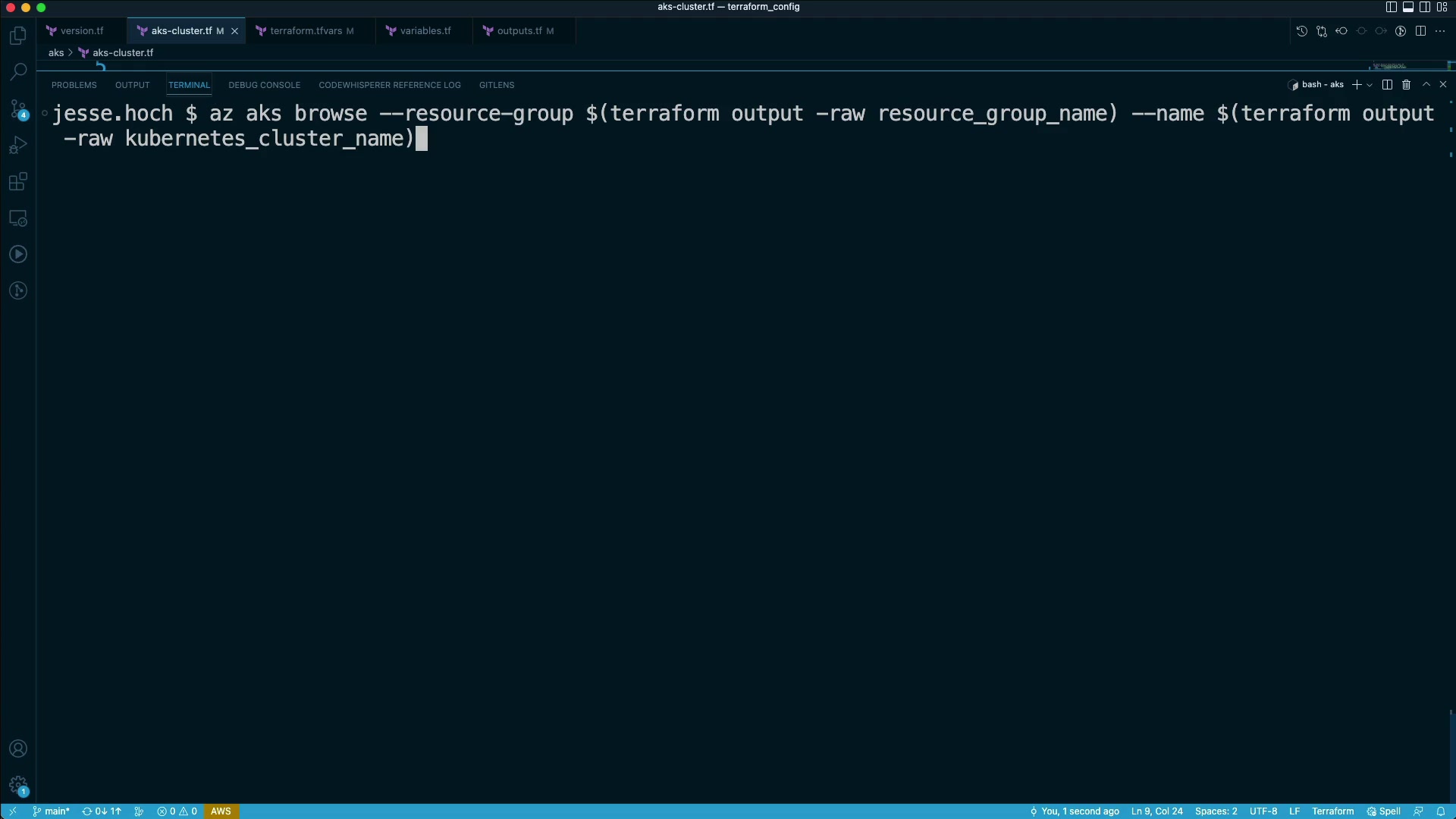The width and height of the screenshot is (1456, 819).
Task: Split the terminal pane
Action: pyautogui.click(x=1387, y=85)
